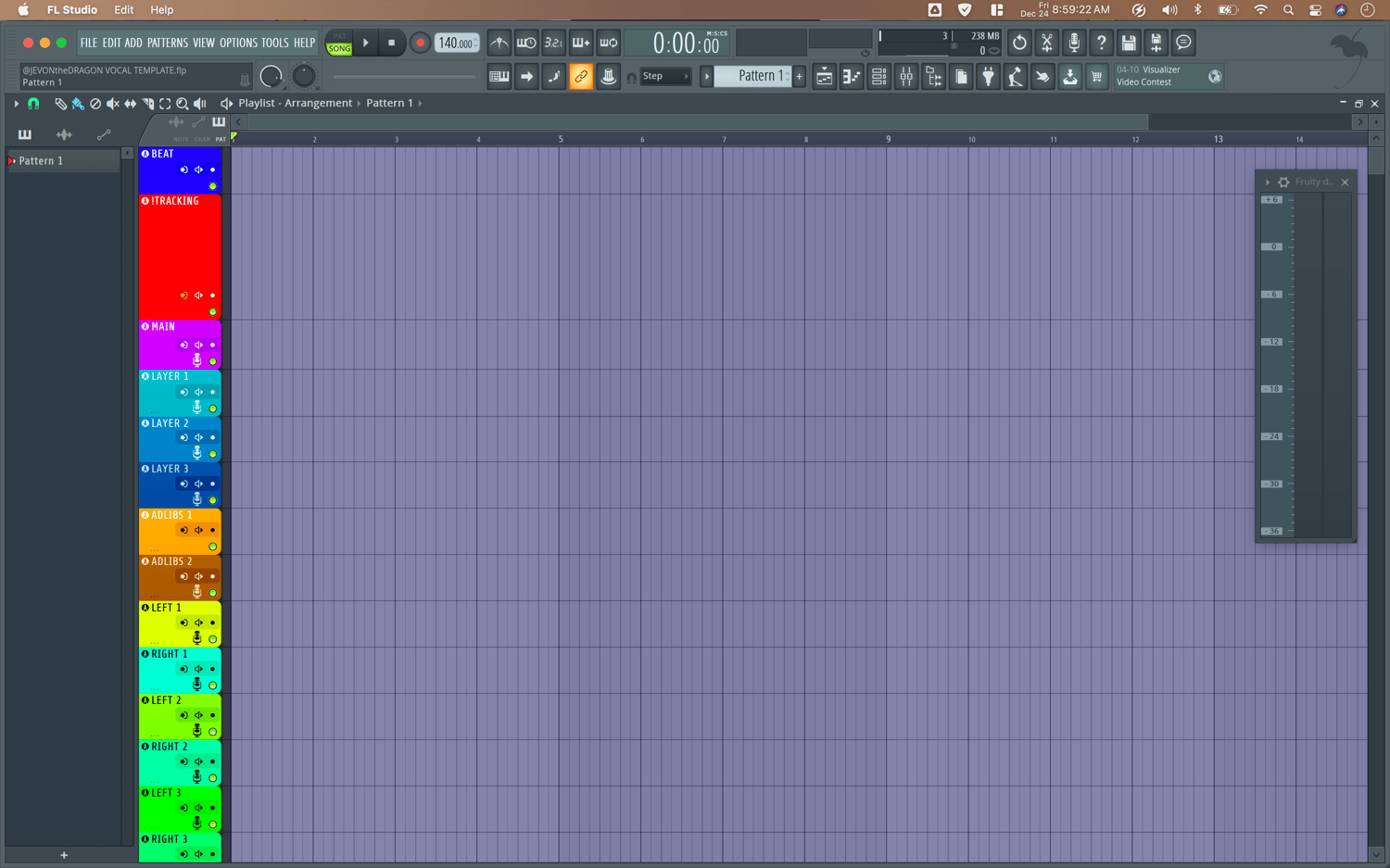This screenshot has height=868, width=1390.
Task: Open the ADD menu
Action: (133, 43)
